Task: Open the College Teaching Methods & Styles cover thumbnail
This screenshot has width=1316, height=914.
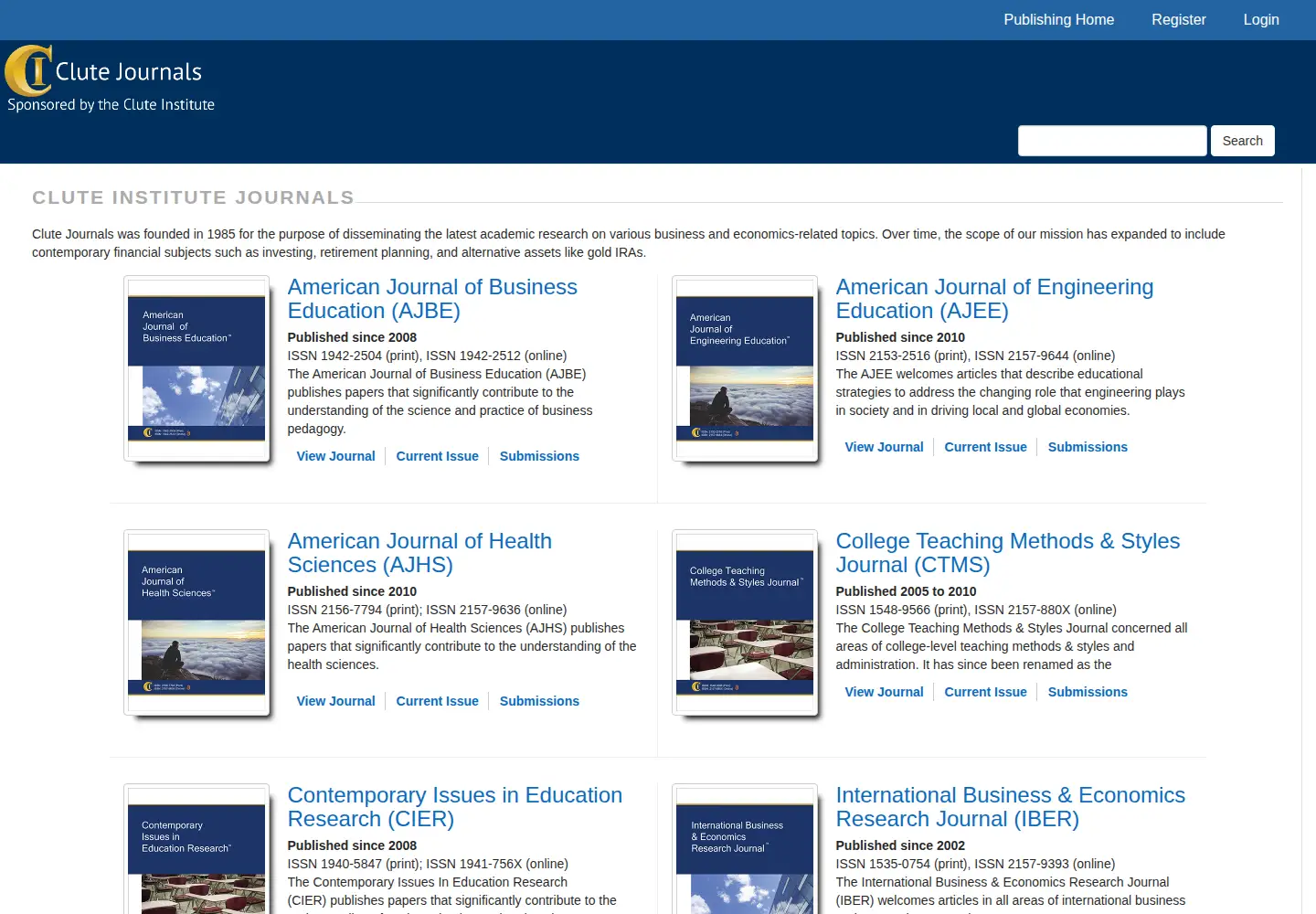Action: pyautogui.click(x=745, y=622)
